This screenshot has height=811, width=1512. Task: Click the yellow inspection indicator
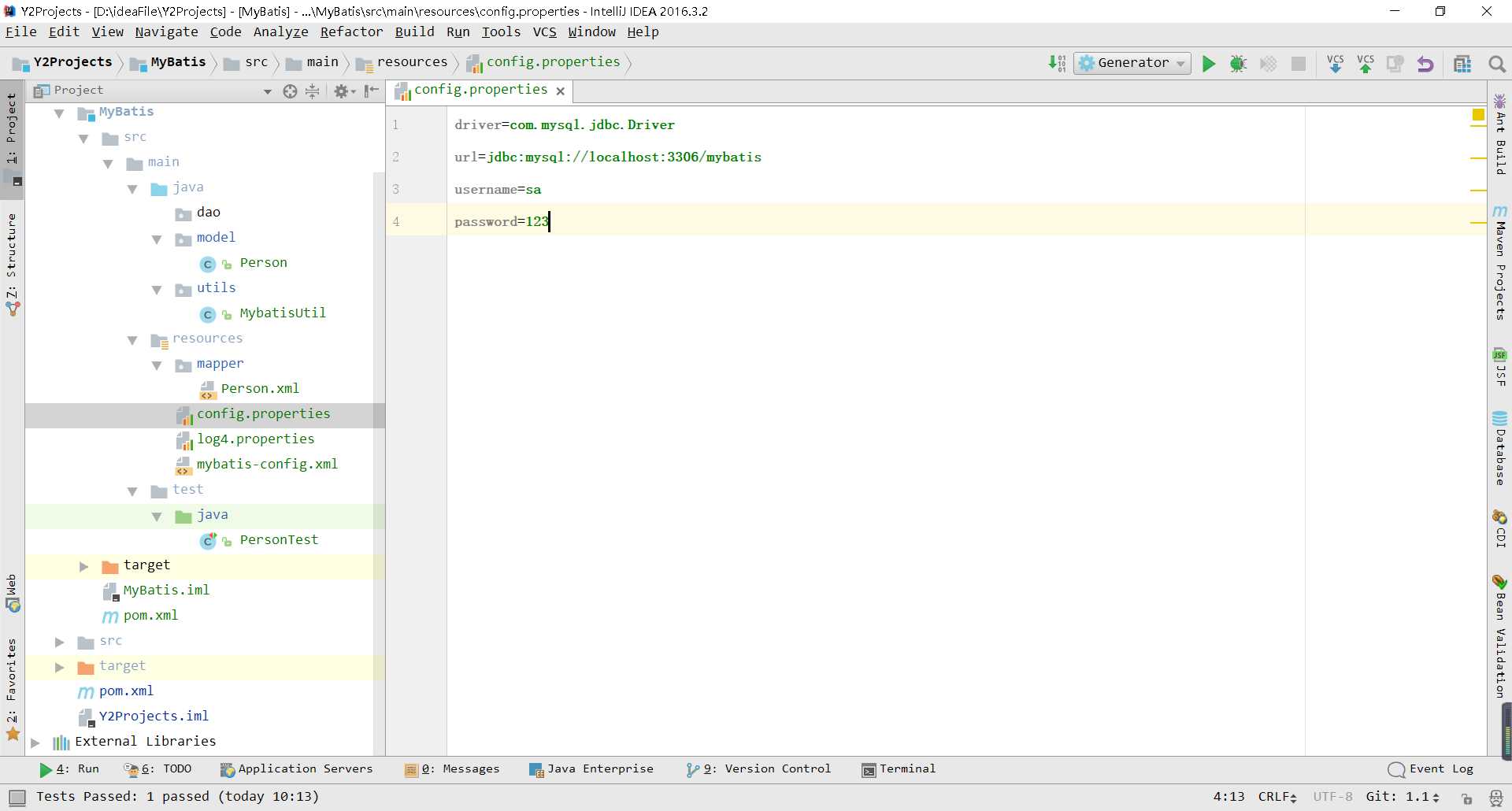pos(1478,115)
